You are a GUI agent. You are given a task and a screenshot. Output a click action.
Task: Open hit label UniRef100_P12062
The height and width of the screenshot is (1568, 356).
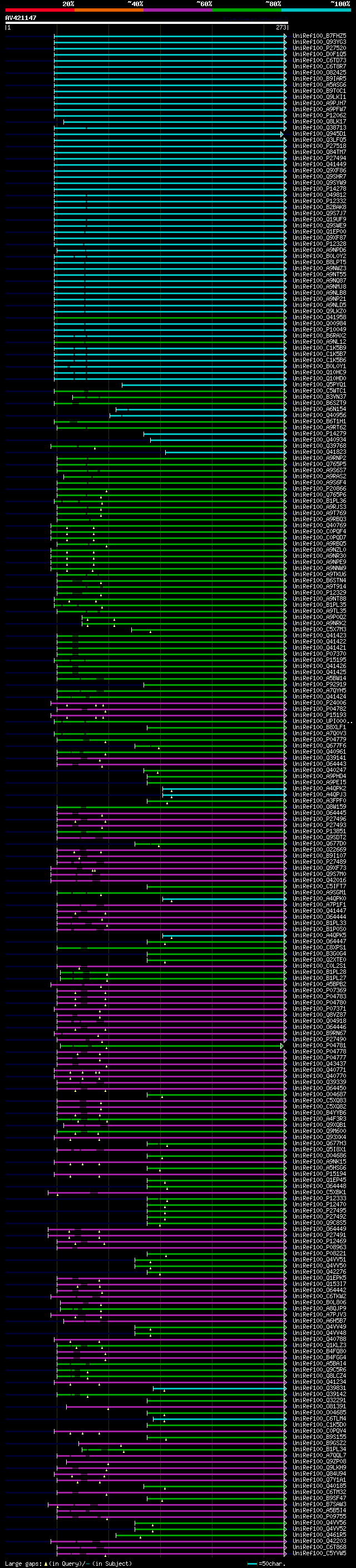pos(319,115)
